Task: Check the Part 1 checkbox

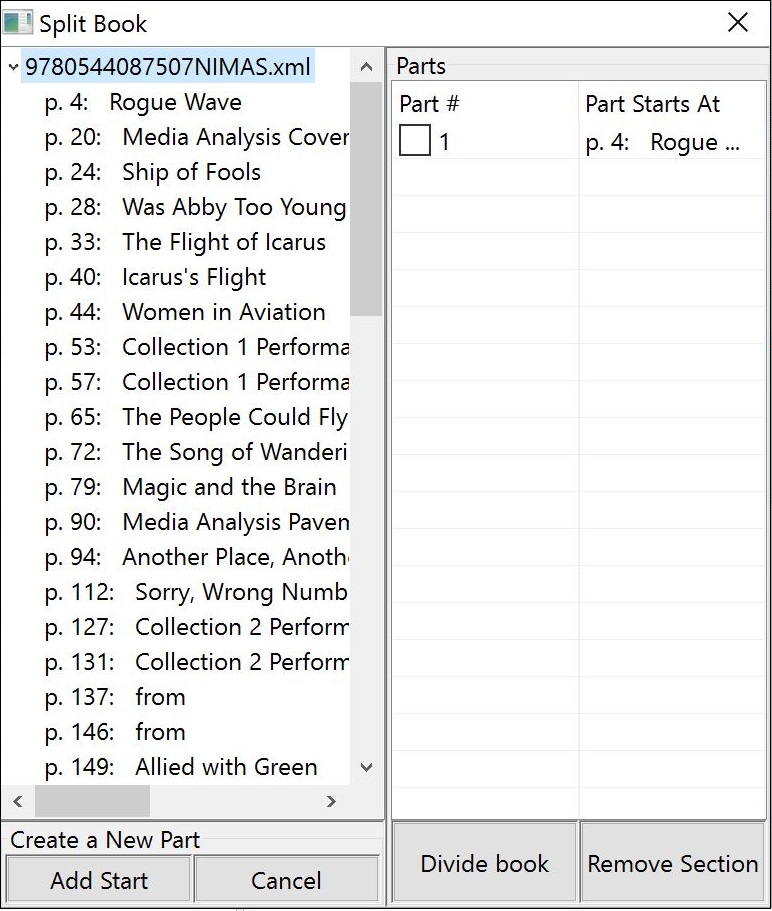Action: pyautogui.click(x=415, y=141)
